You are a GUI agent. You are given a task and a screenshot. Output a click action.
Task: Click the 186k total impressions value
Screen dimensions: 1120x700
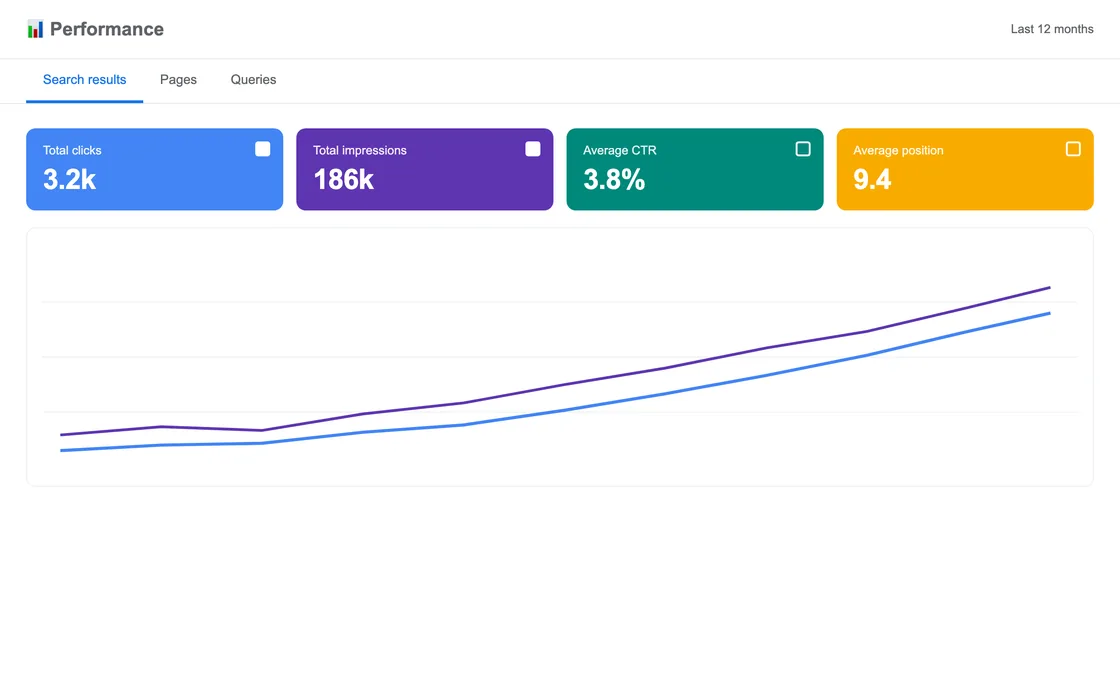(344, 179)
